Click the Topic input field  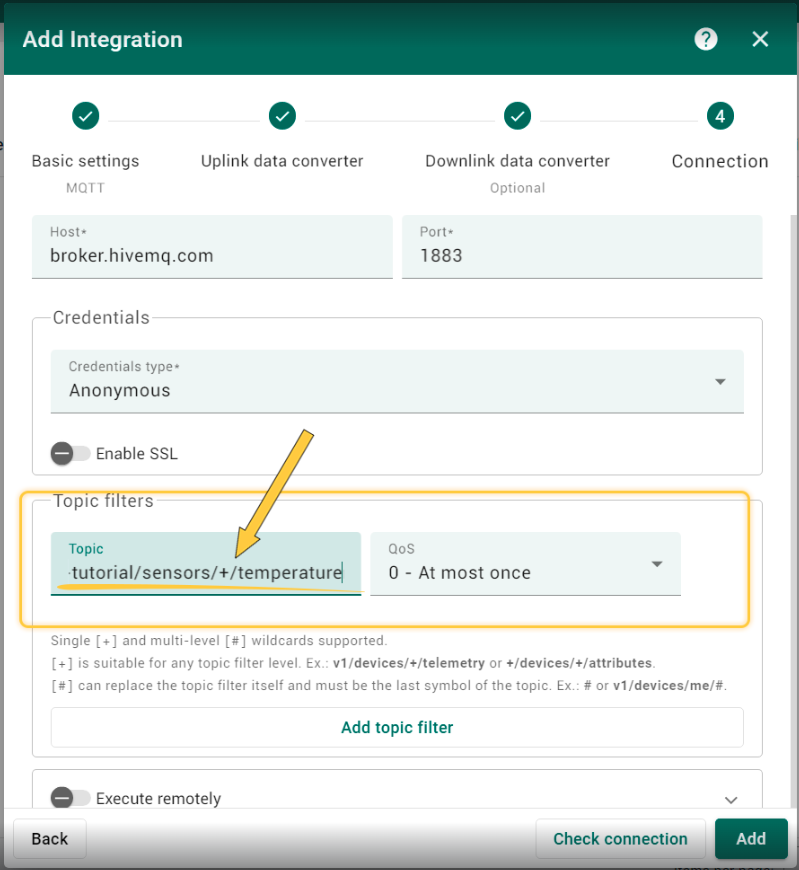(x=206, y=564)
